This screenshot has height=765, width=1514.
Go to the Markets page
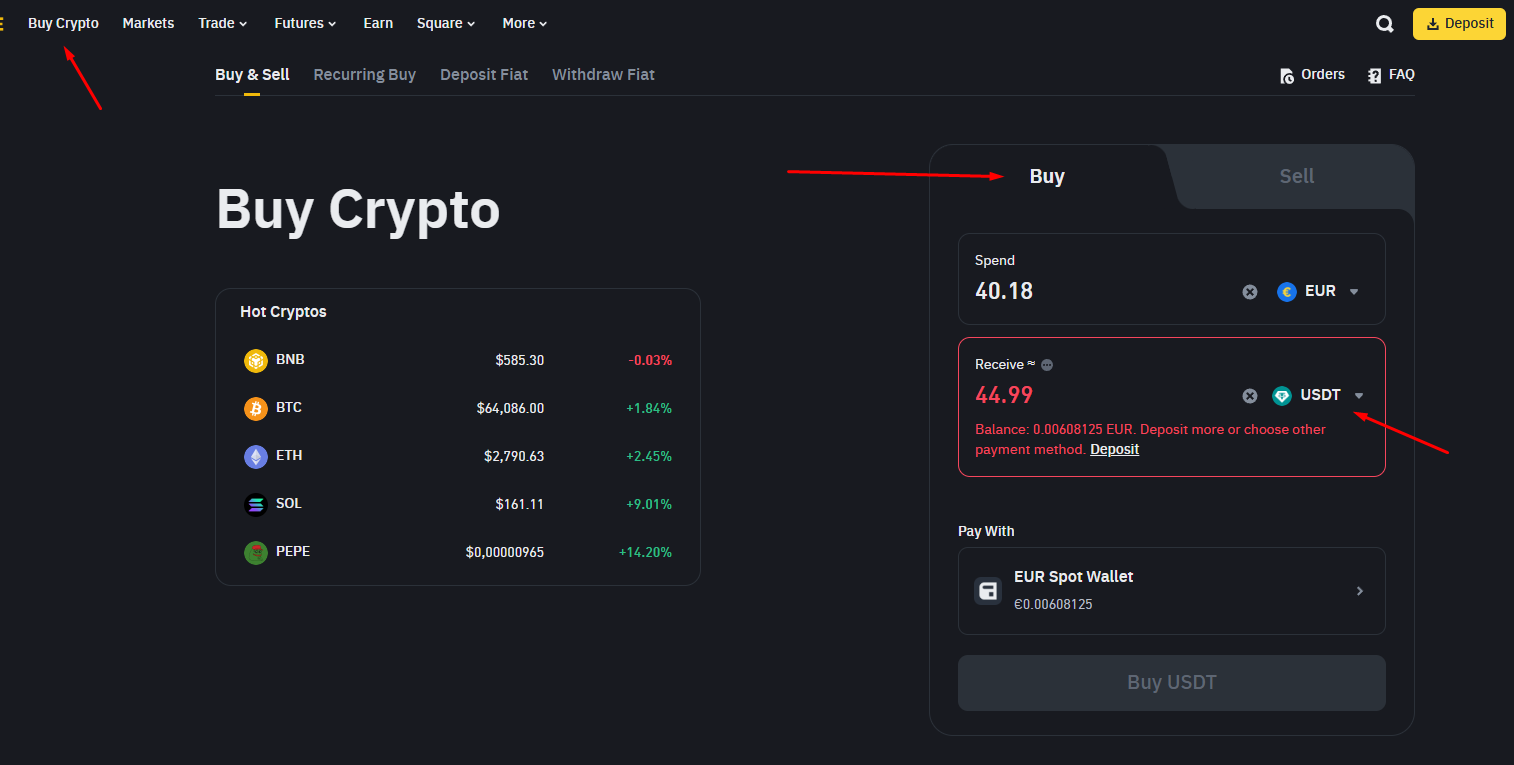(x=148, y=23)
